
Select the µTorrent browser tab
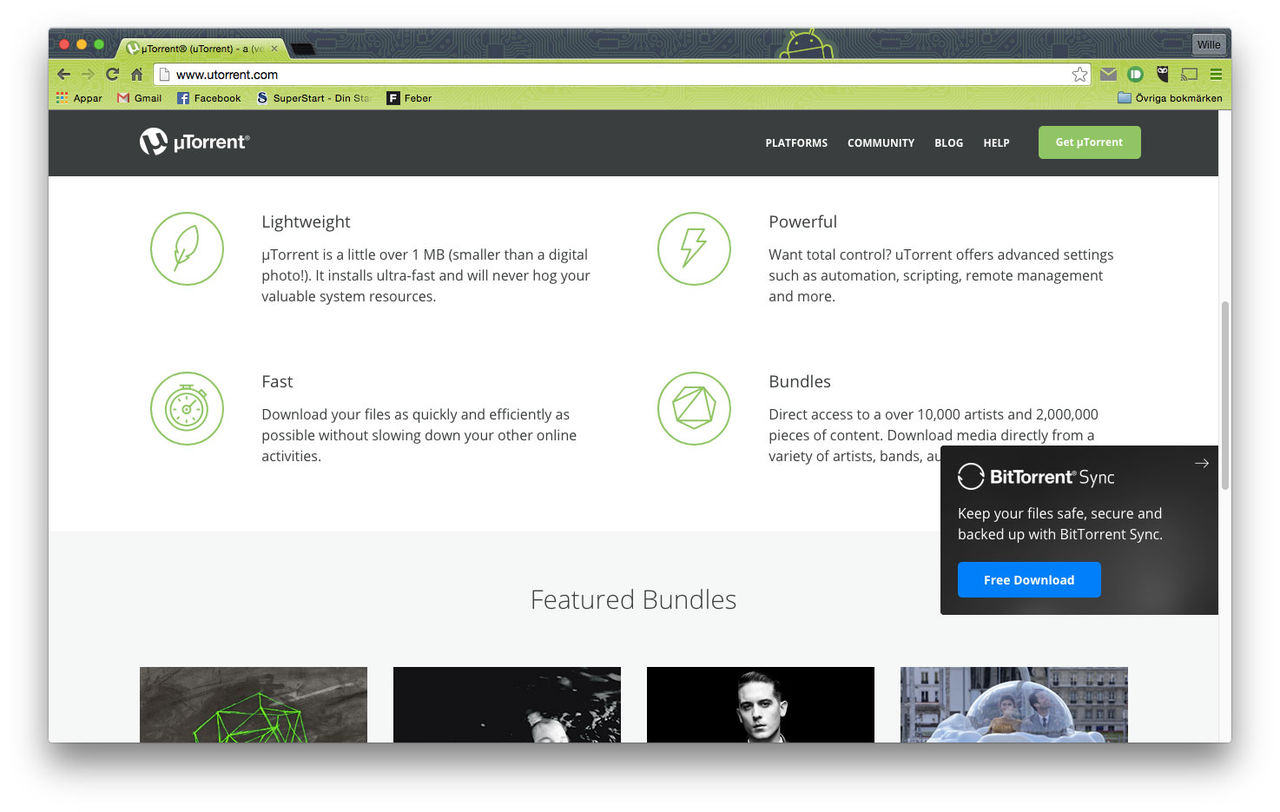[x=200, y=47]
